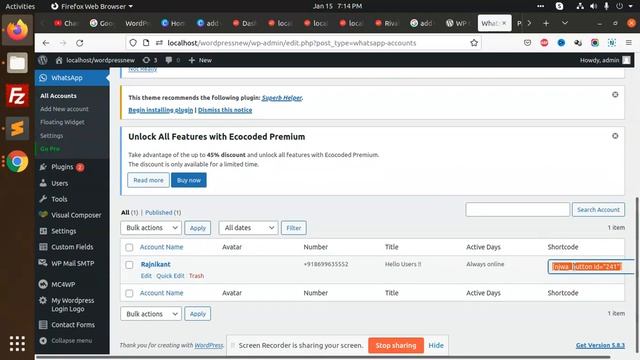Click Read more button
The width and height of the screenshot is (640, 360).
tap(148, 180)
